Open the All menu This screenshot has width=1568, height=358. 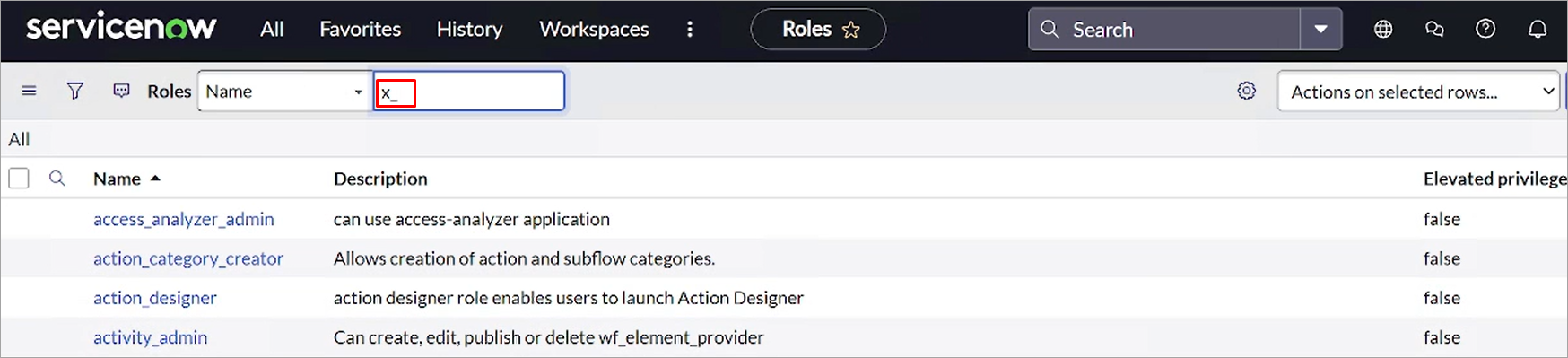272,30
